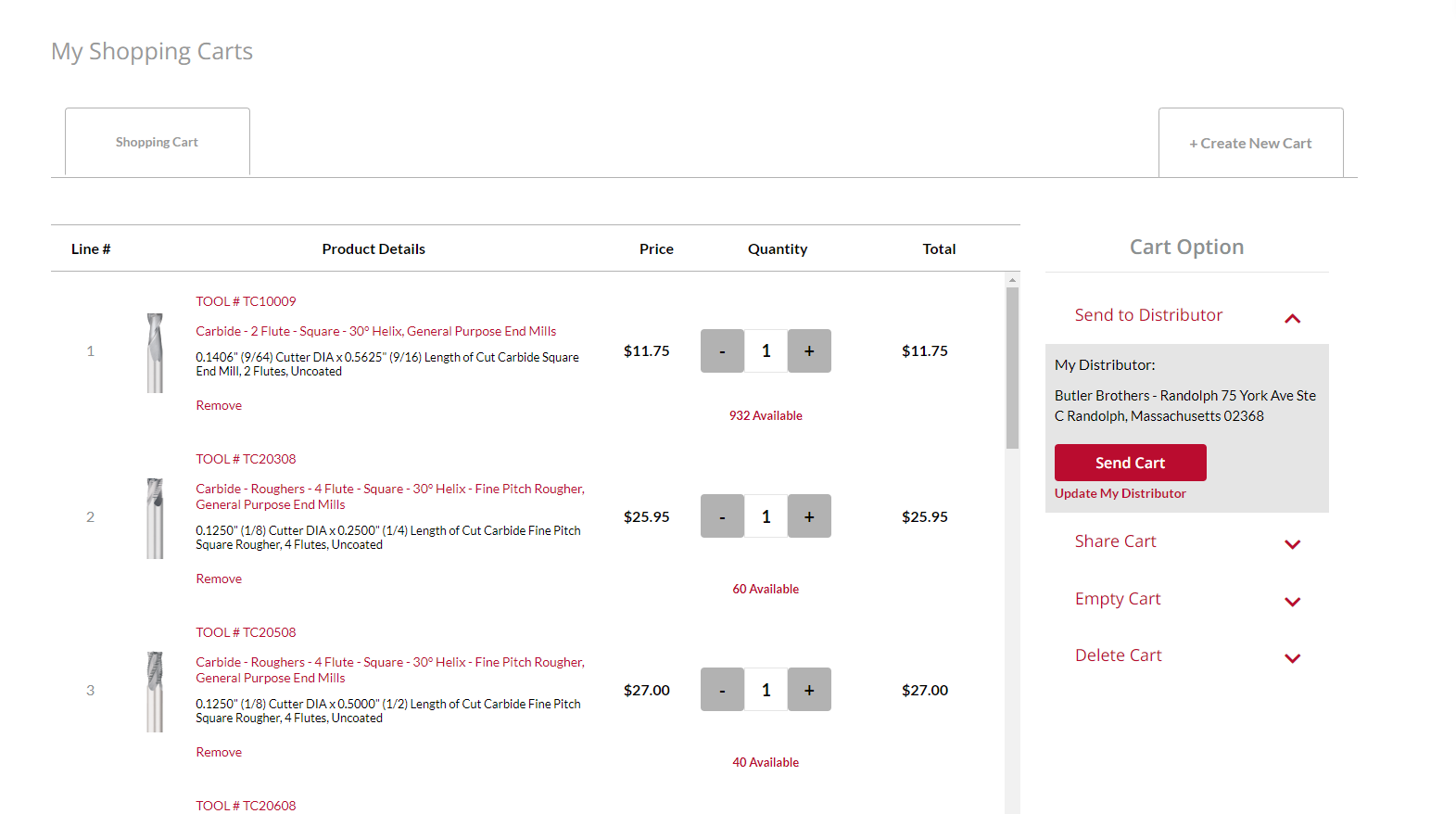
Task: Increase quantity of TC20508 rougher
Action: 809,690
